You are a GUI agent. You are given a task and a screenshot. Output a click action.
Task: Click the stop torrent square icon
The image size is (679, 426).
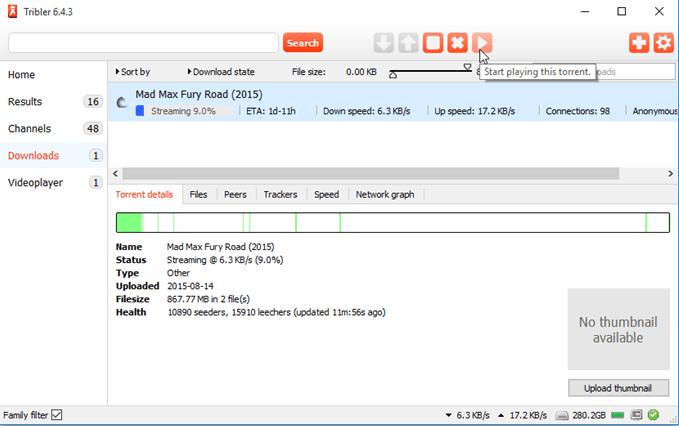pos(433,43)
